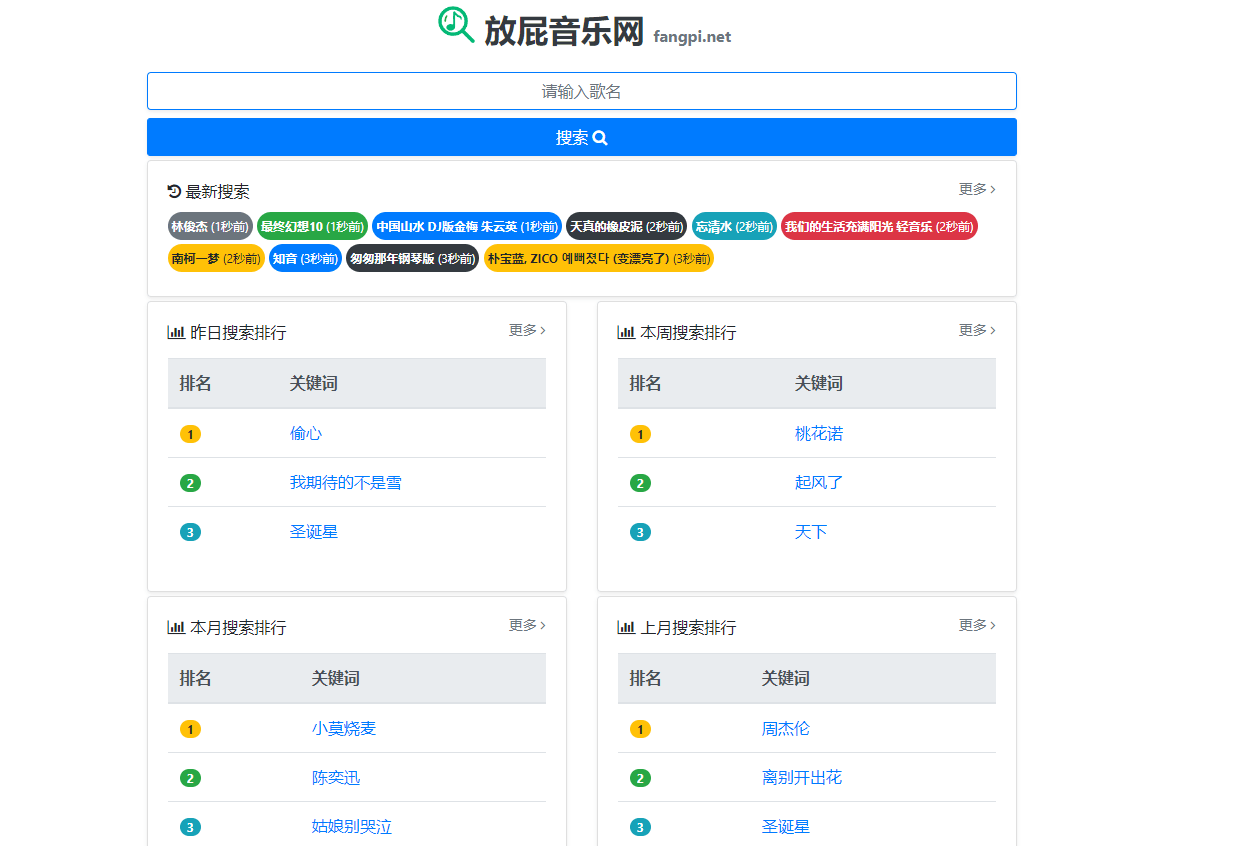This screenshot has width=1249, height=846.
Task: Click the bar chart icon beside 本周搜索排行
Action: (626, 330)
